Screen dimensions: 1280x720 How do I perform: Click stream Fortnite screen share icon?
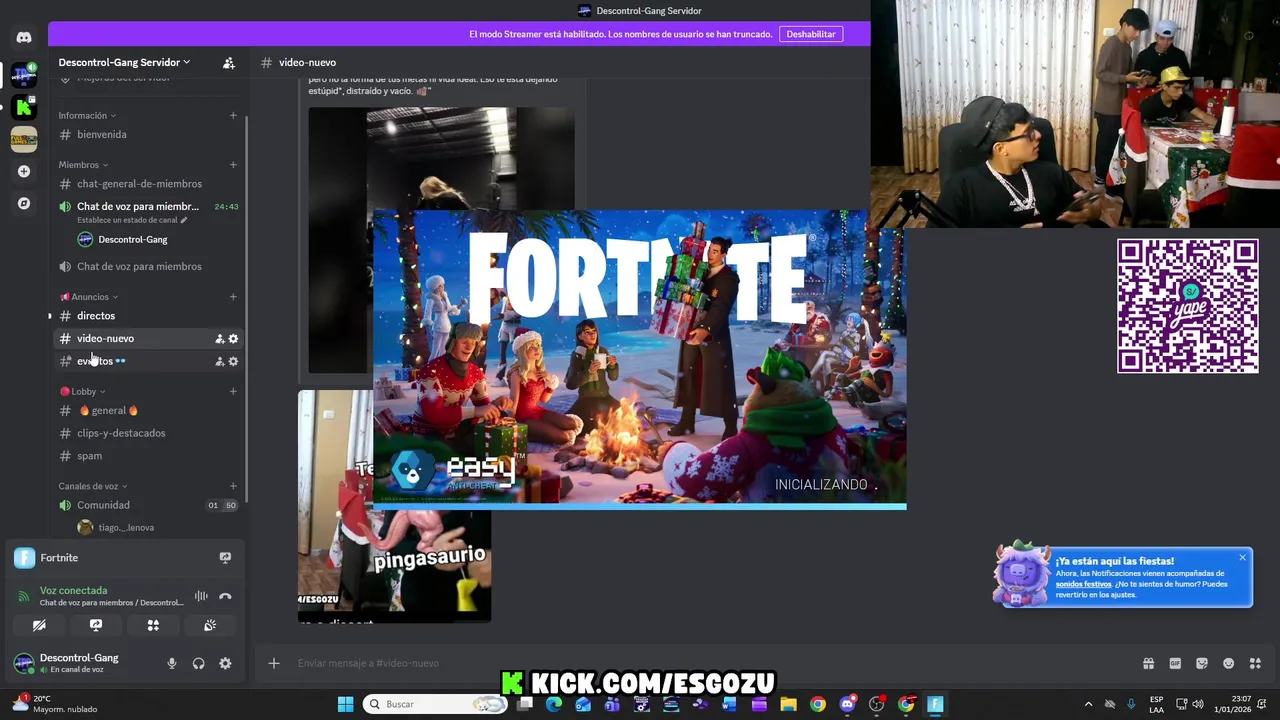(x=225, y=558)
